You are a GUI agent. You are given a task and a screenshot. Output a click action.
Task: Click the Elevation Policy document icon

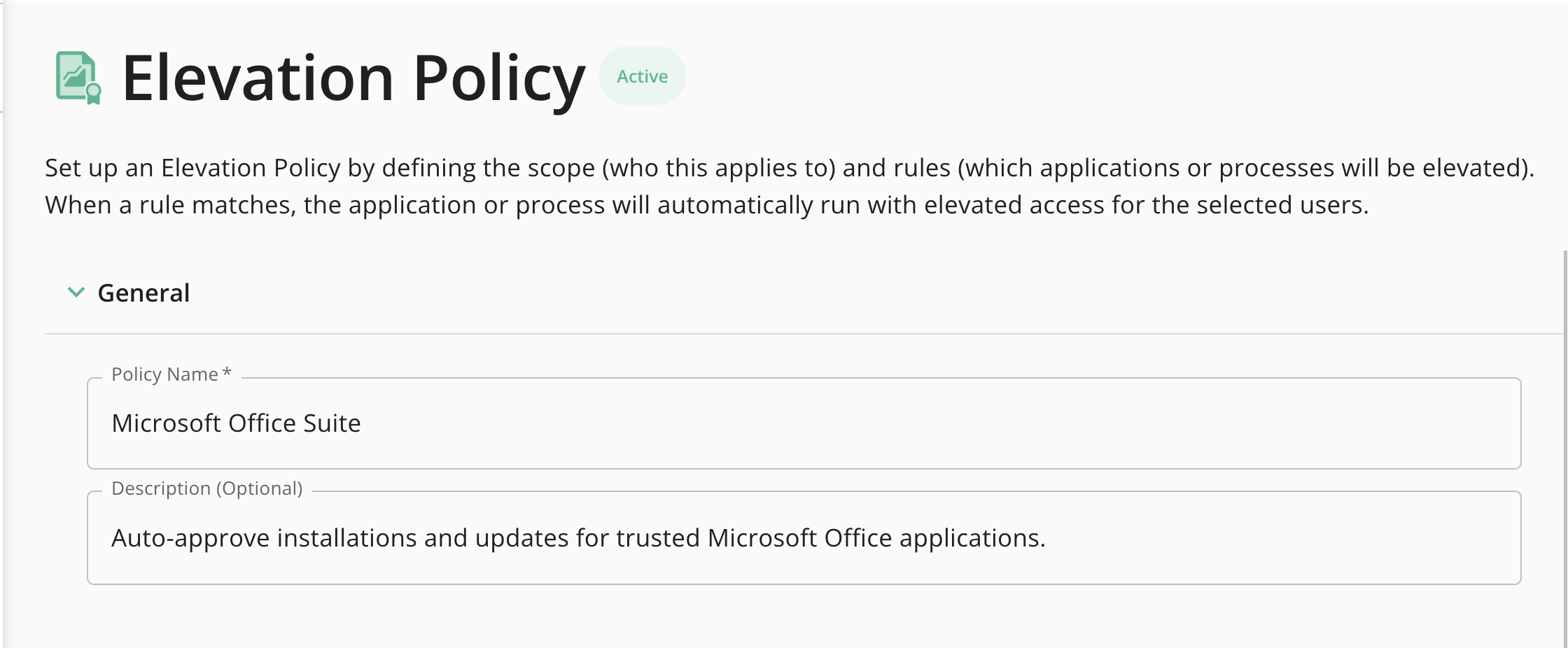tap(78, 78)
